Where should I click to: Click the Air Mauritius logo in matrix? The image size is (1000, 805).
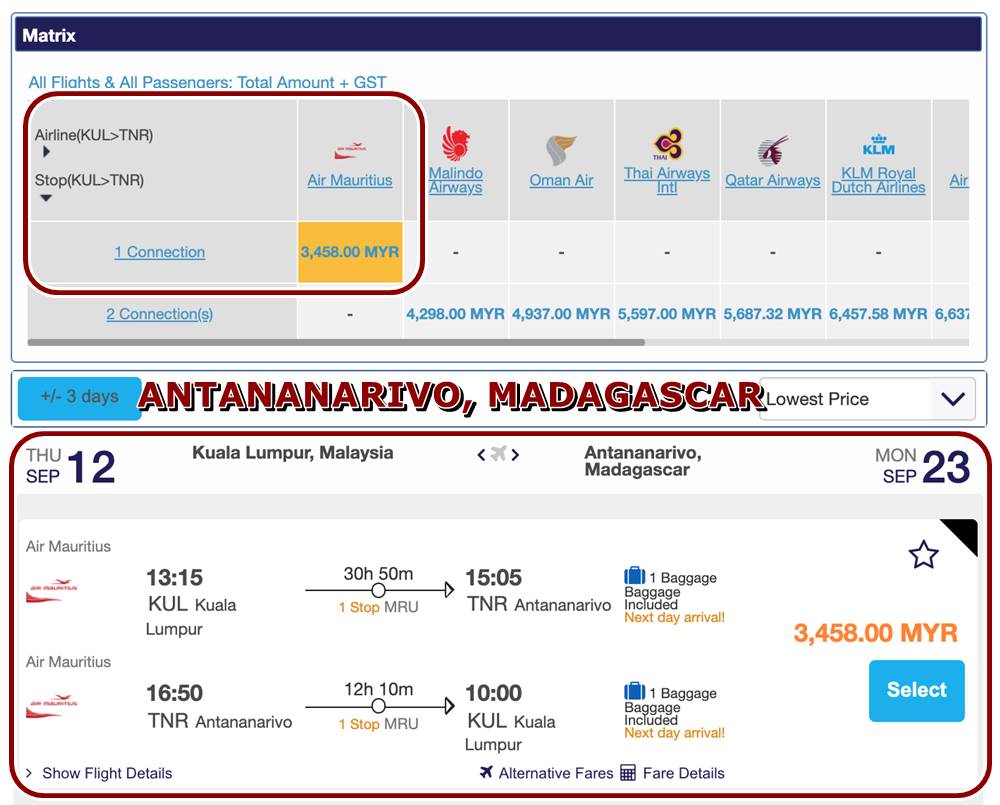350,151
